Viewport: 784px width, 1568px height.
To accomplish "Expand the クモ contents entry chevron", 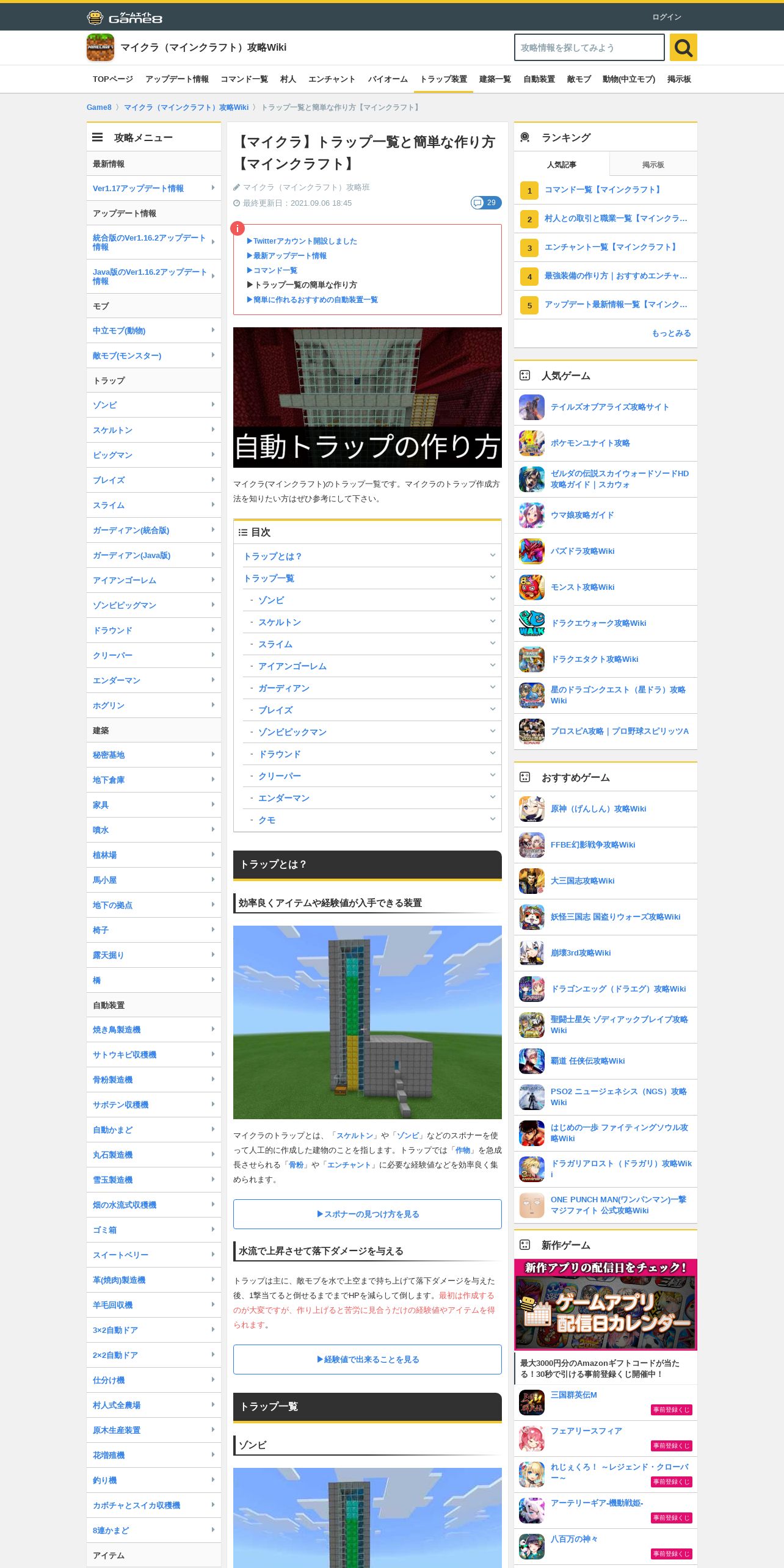I will (492, 819).
